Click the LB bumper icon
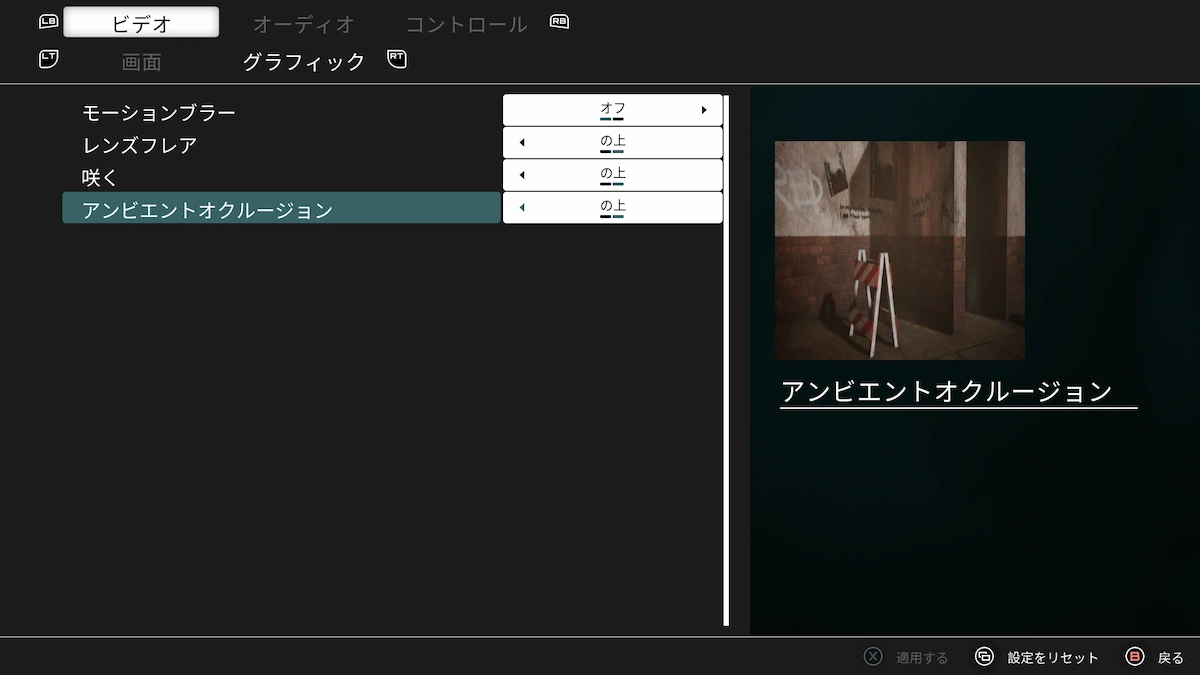Screen dimensions: 1200x675 tap(49, 21)
